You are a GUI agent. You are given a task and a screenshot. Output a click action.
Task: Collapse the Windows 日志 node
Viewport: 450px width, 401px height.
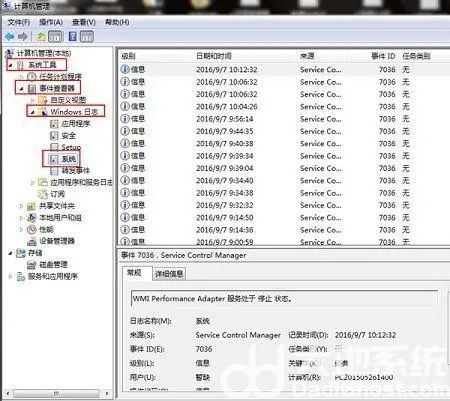(32, 112)
